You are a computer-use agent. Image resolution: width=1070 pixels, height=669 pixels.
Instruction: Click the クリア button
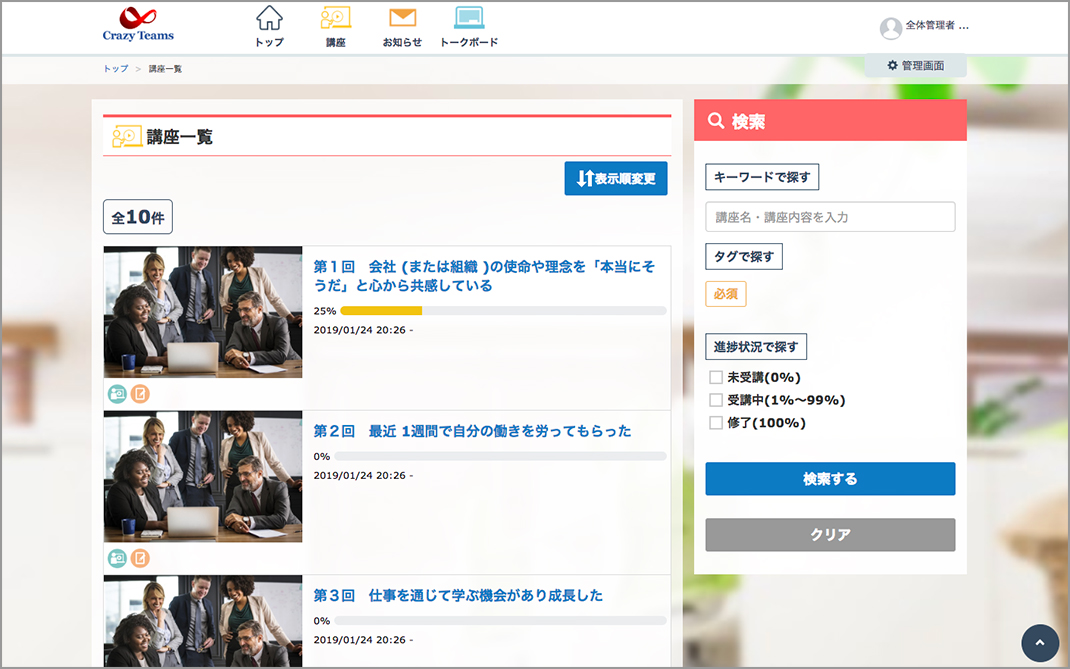pyautogui.click(x=830, y=535)
